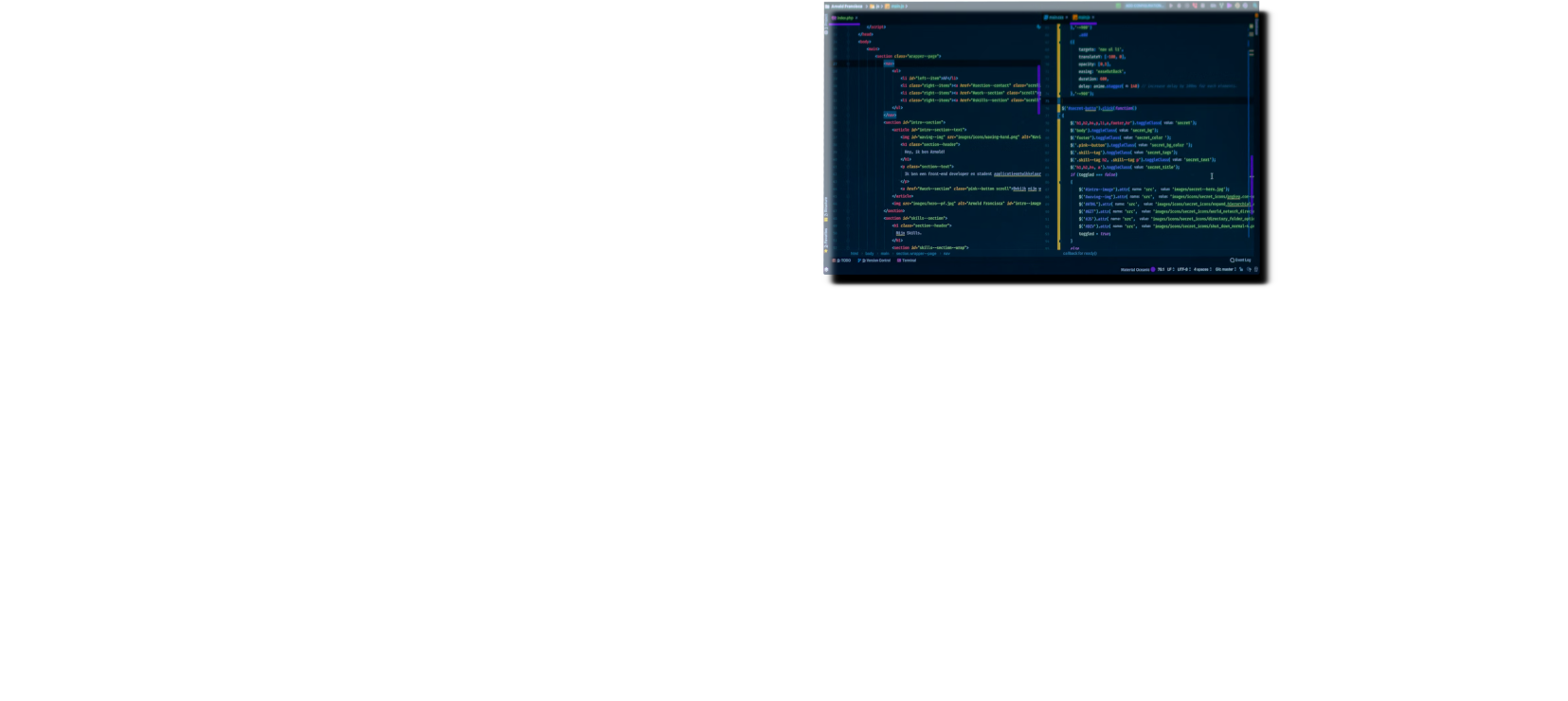This screenshot has height=701, width=1568.
Task: Open the Version Control tool window
Action: point(874,261)
